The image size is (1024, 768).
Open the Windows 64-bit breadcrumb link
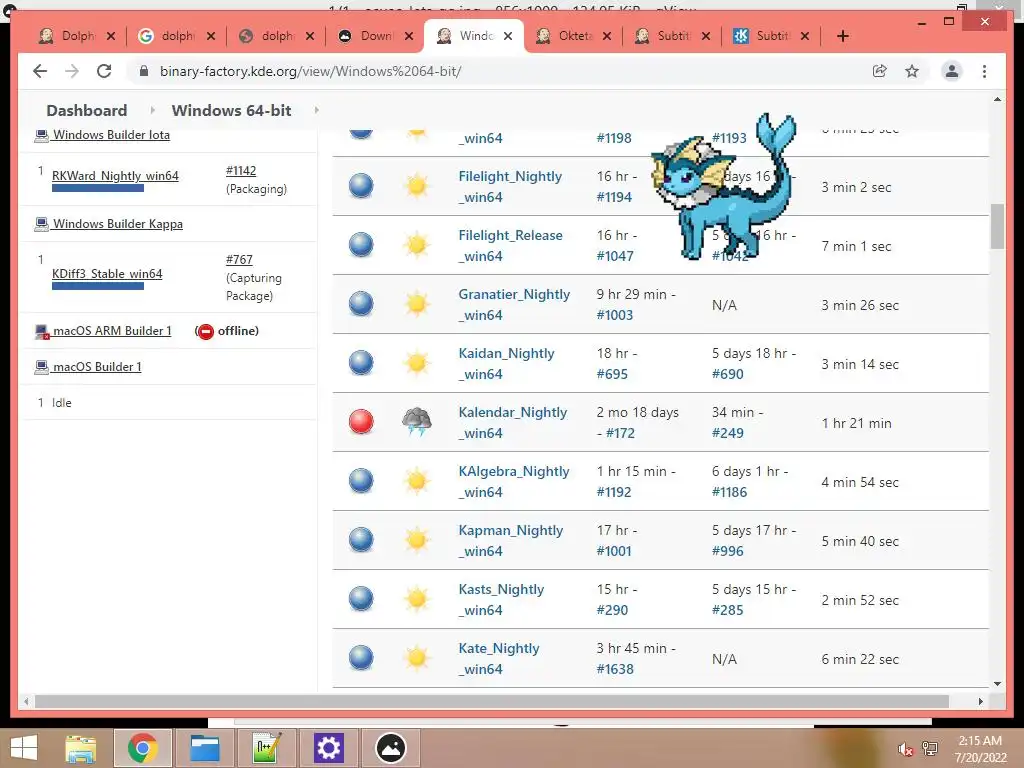[231, 110]
